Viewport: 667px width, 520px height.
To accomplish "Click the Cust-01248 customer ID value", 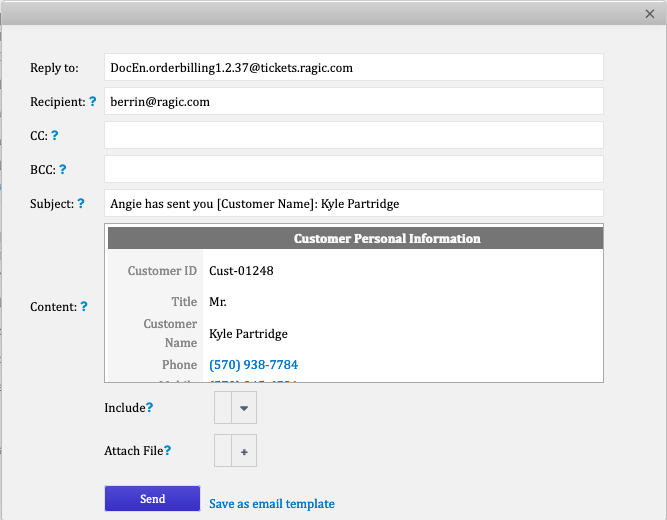I will pos(241,271).
